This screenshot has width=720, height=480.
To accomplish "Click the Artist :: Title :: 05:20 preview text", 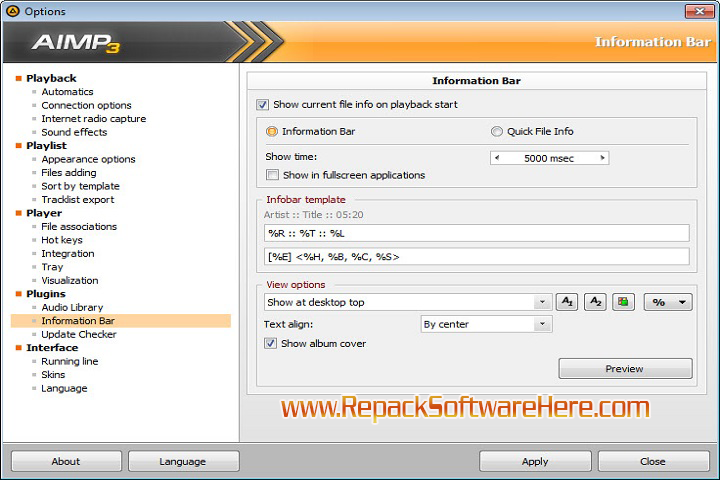I will (x=314, y=215).
